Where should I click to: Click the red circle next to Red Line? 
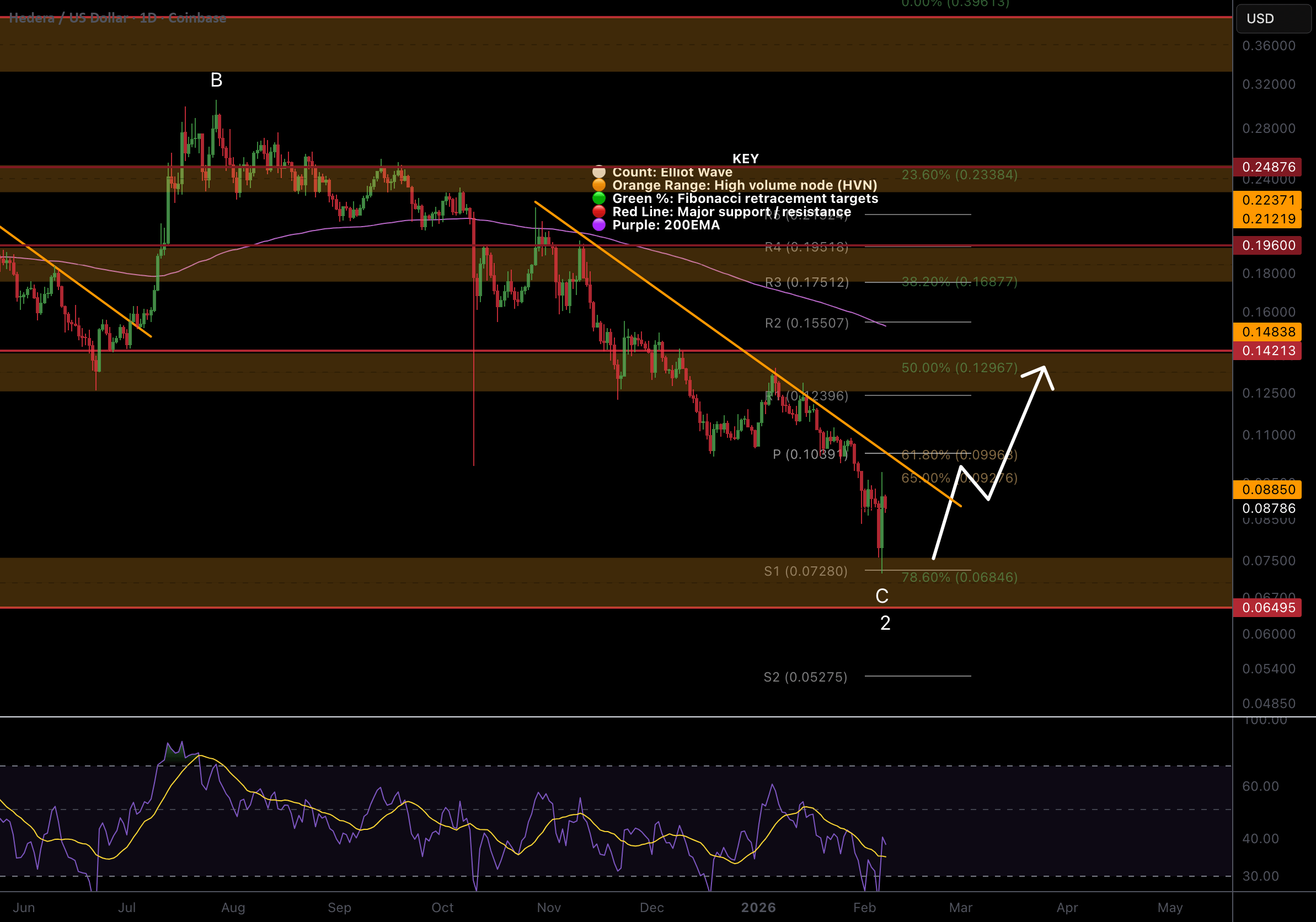point(598,211)
